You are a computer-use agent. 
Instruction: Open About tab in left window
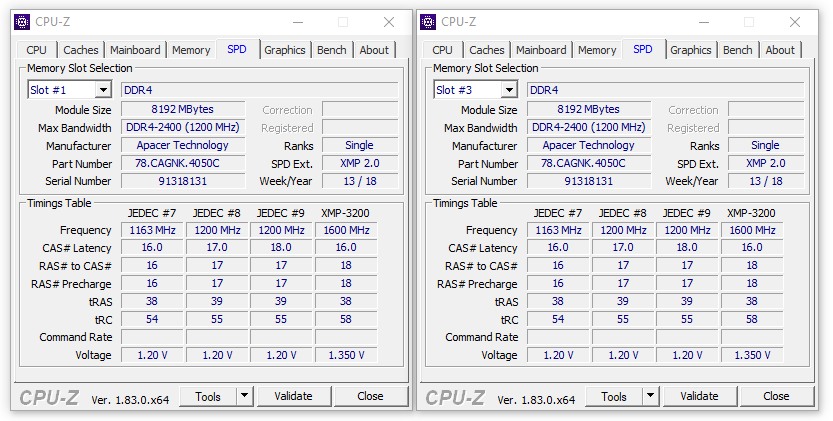[374, 50]
